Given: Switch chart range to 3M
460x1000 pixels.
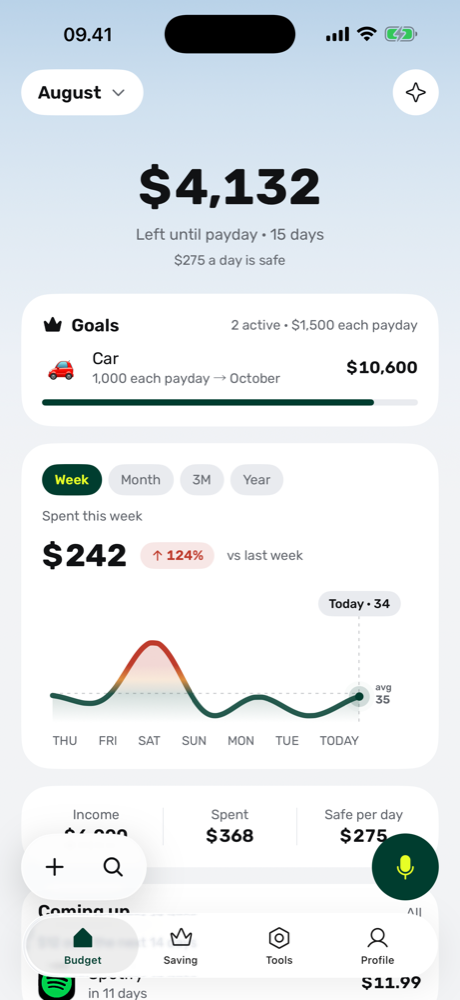Looking at the screenshot, I should click(x=202, y=480).
